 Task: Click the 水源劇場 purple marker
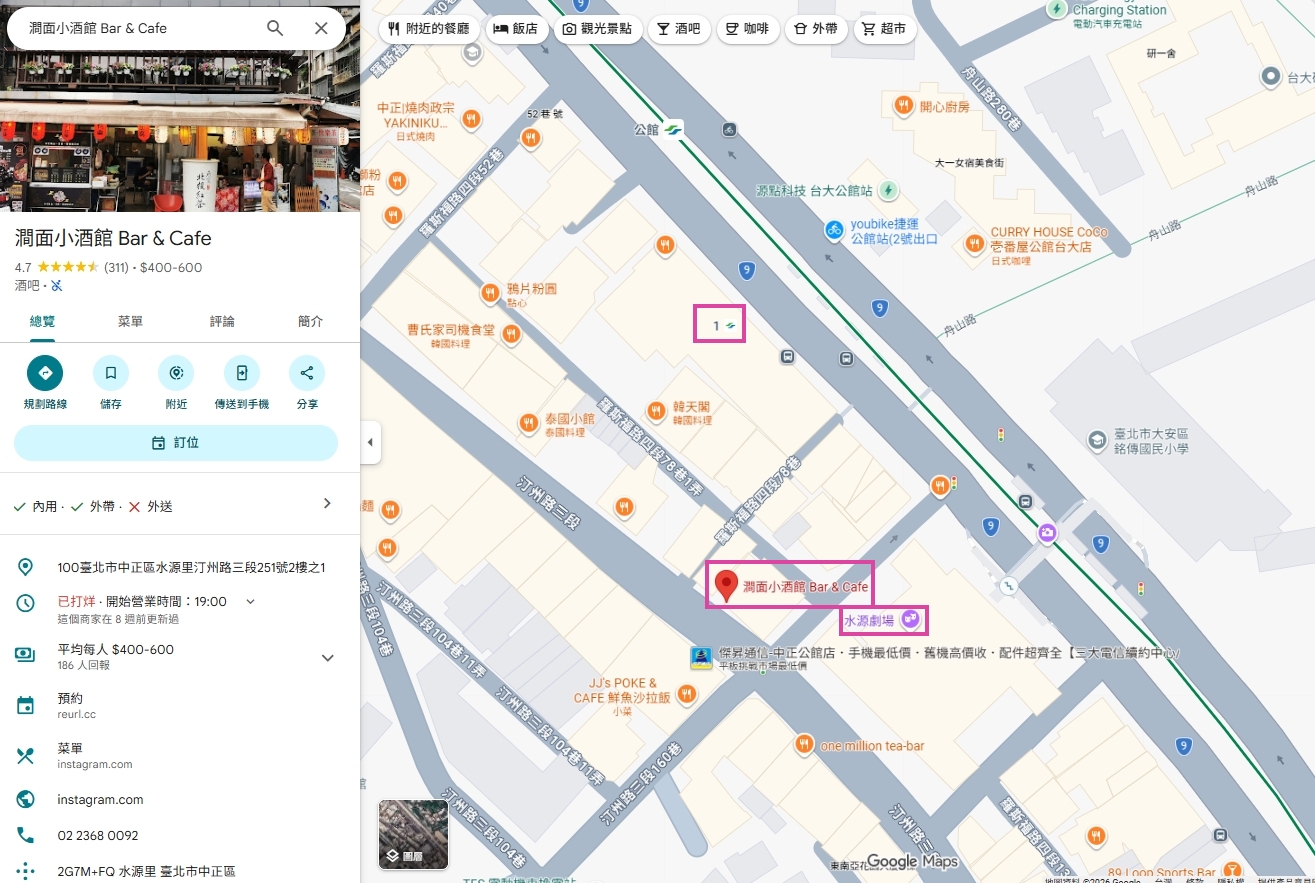911,619
